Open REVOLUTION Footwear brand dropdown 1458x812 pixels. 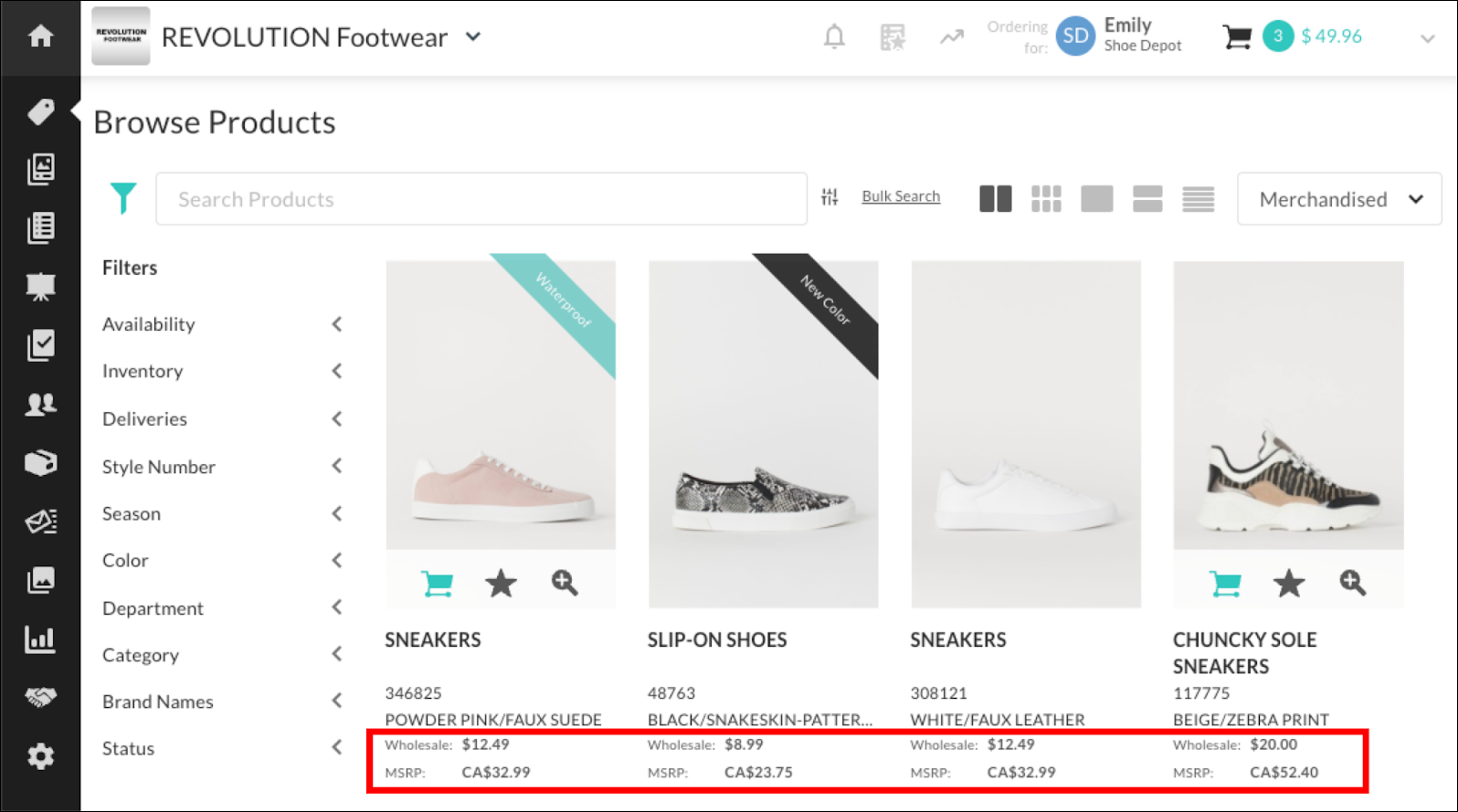[473, 37]
